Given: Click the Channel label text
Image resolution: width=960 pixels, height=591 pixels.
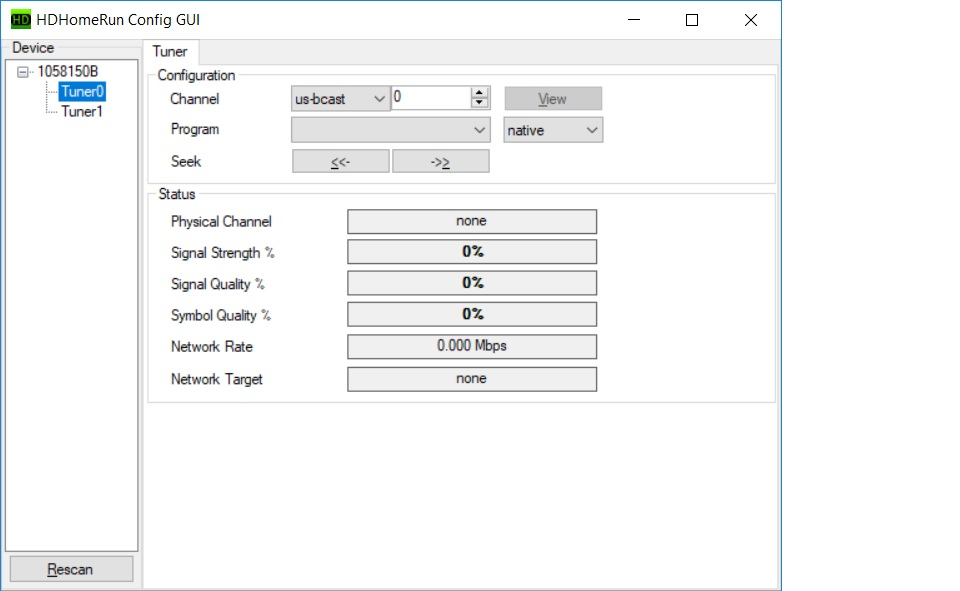Looking at the screenshot, I should pos(195,99).
